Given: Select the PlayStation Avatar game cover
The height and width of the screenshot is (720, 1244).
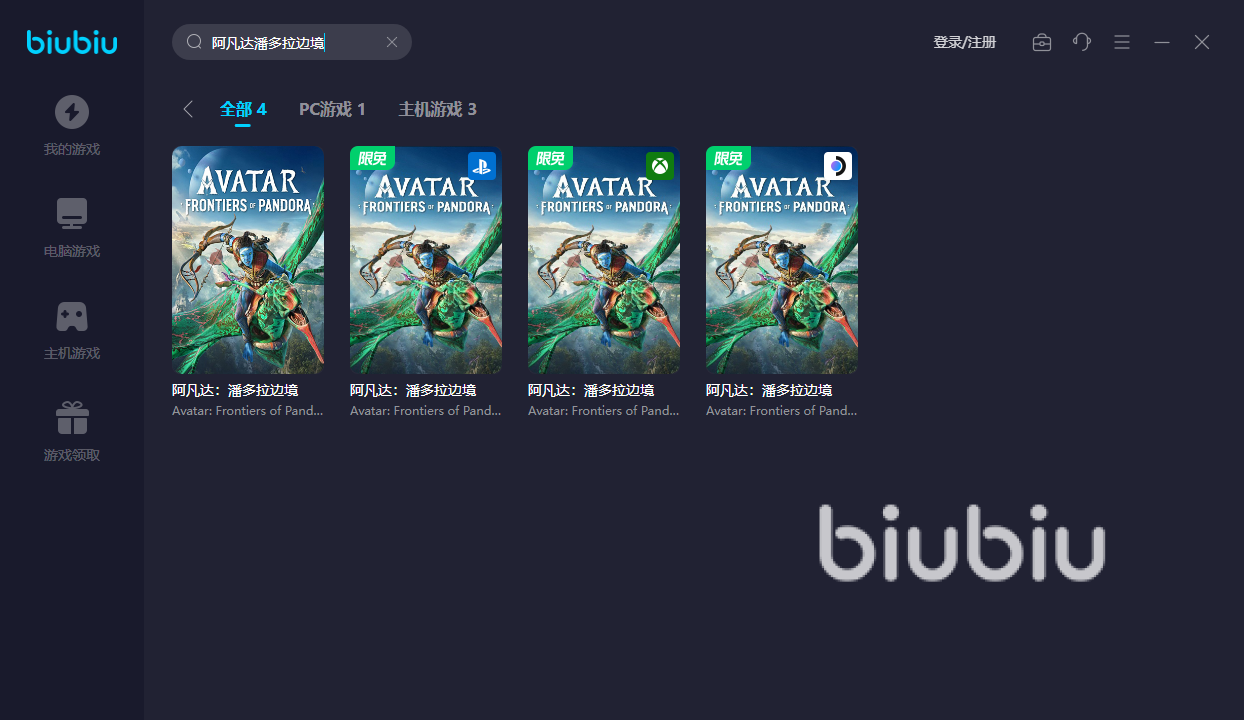Looking at the screenshot, I should (426, 260).
